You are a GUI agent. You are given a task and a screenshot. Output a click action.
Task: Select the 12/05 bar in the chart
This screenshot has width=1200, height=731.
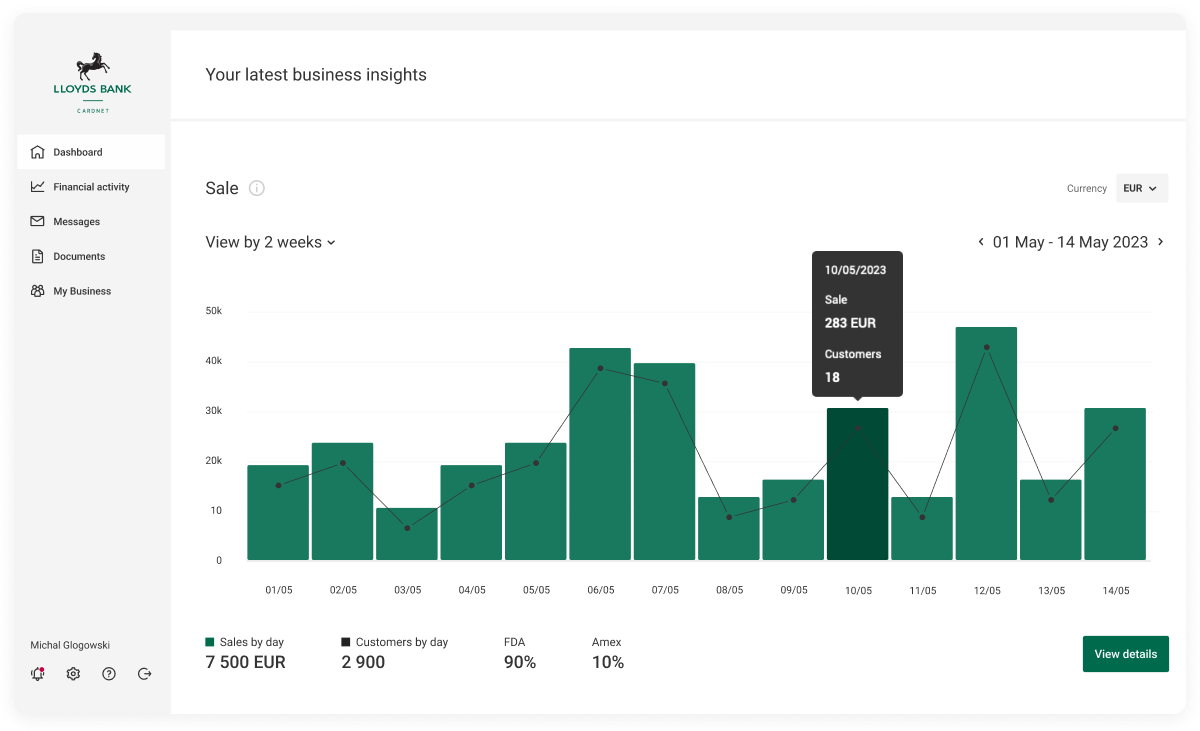(x=986, y=445)
